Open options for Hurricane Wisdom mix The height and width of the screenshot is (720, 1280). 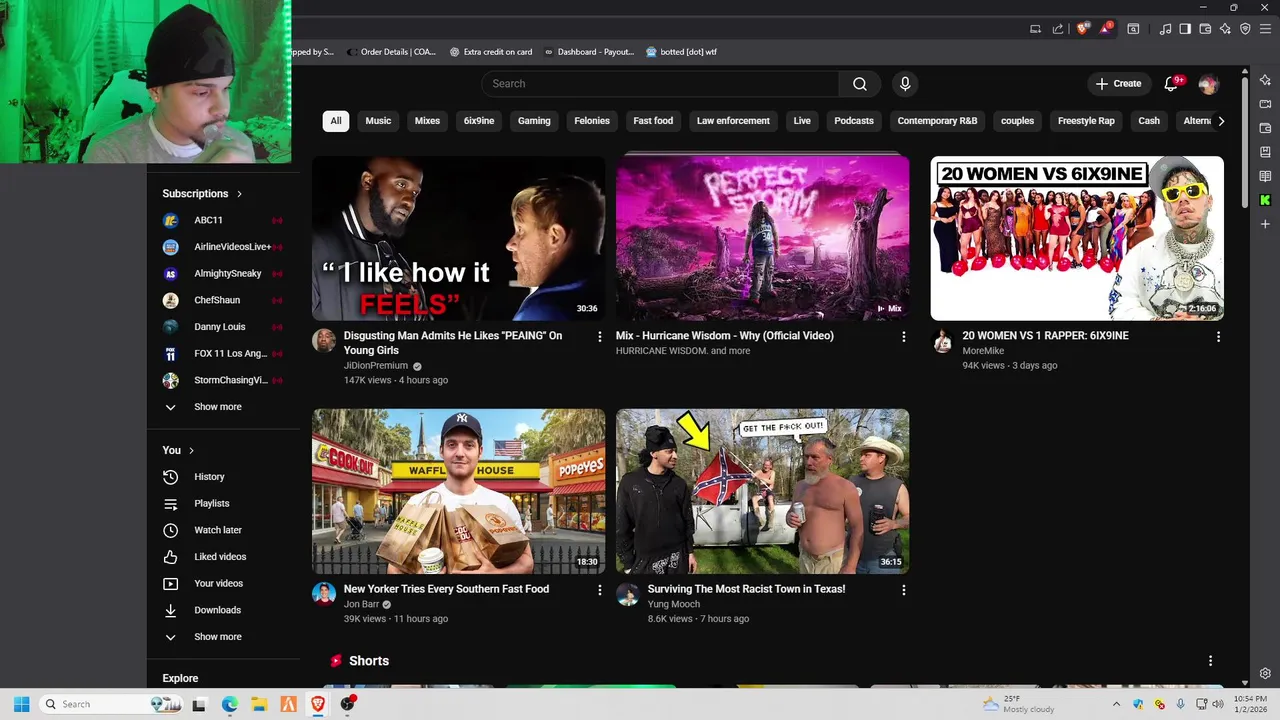(x=904, y=337)
